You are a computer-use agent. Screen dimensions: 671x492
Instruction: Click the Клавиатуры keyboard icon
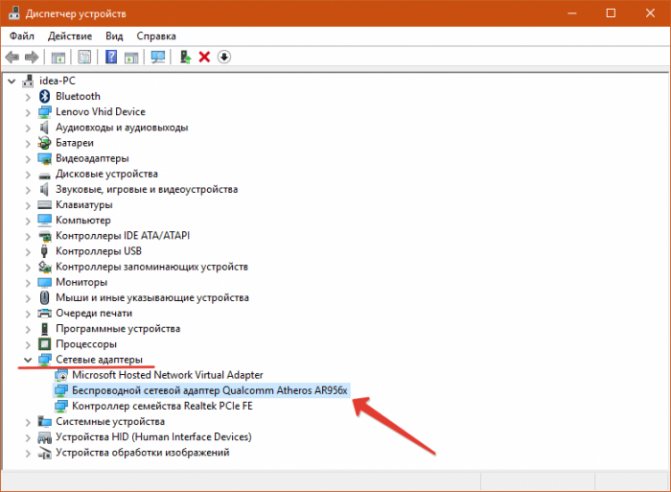pos(45,205)
